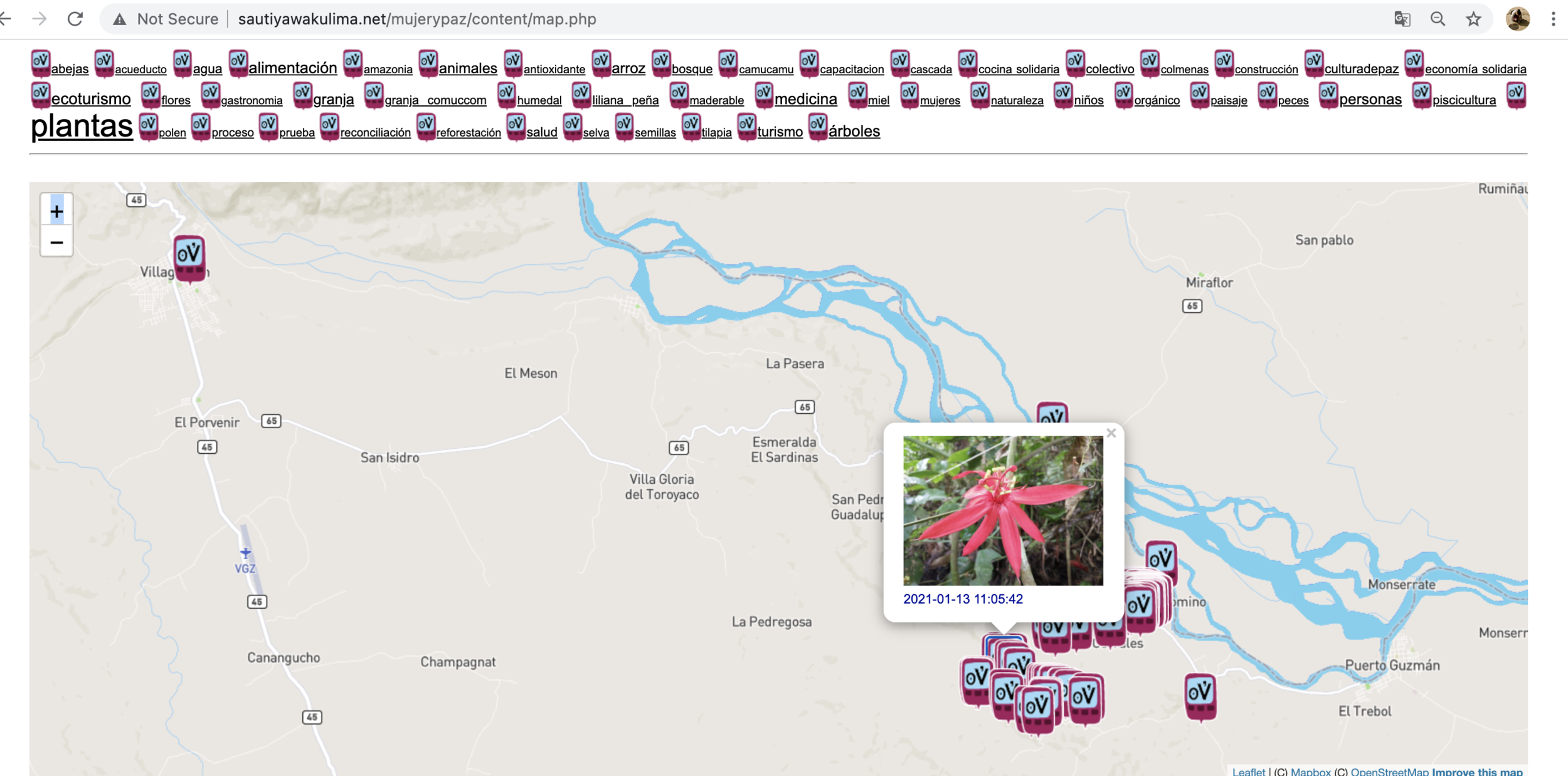Reload the page with the refresh icon

pyautogui.click(x=75, y=19)
